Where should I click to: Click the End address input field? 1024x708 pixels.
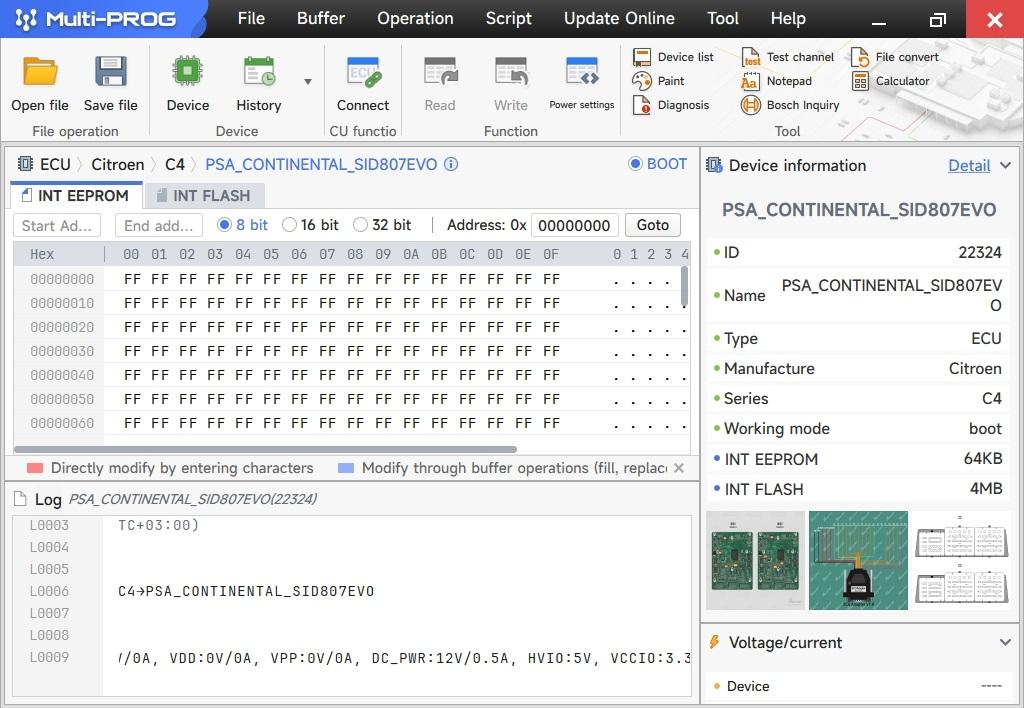click(159, 225)
